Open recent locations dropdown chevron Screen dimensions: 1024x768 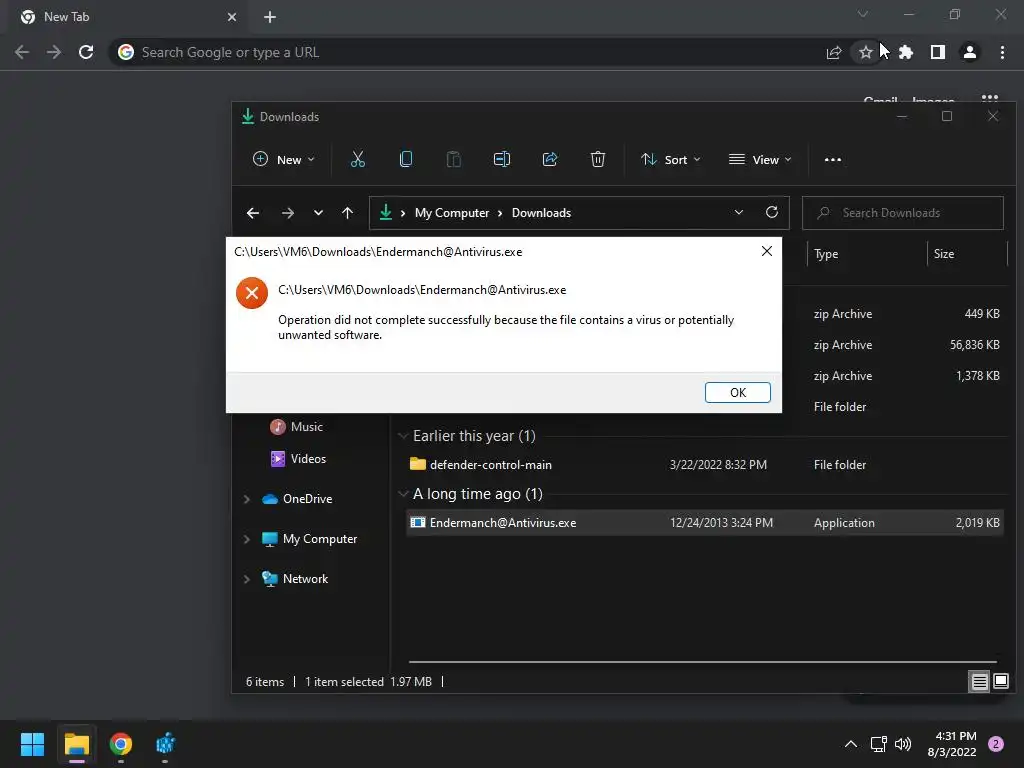(x=318, y=213)
